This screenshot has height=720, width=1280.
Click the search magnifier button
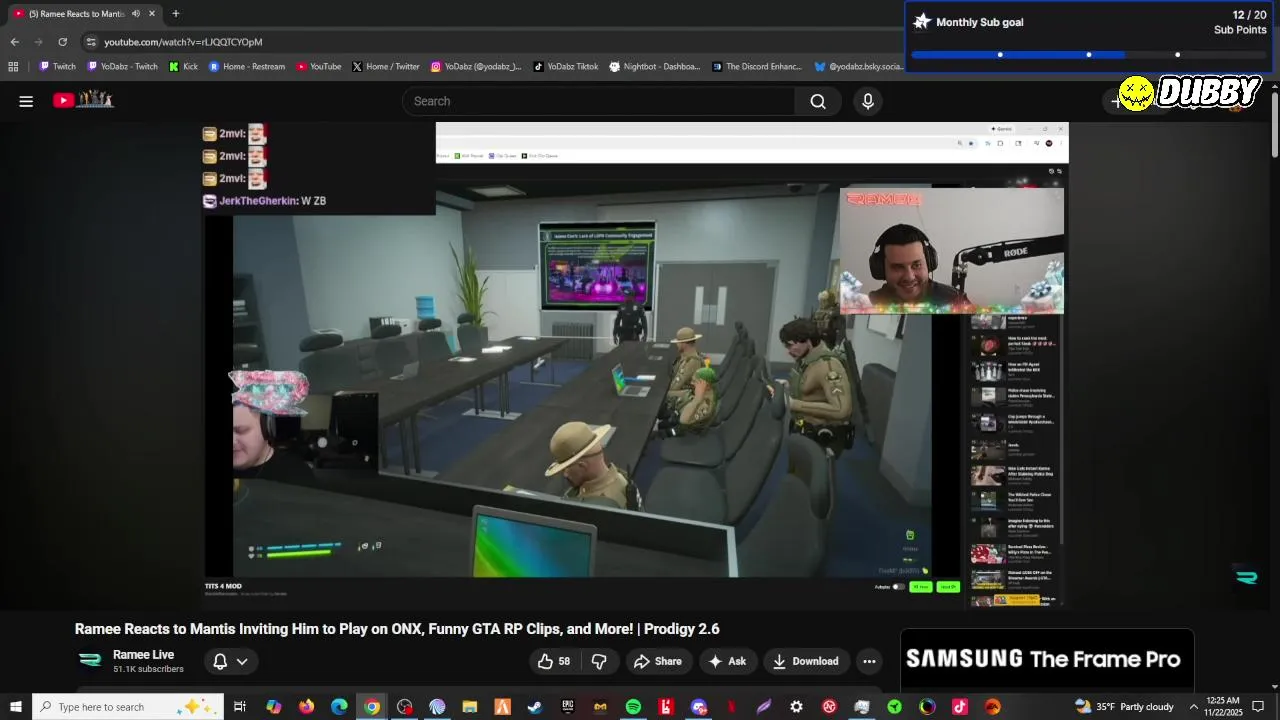click(x=818, y=101)
